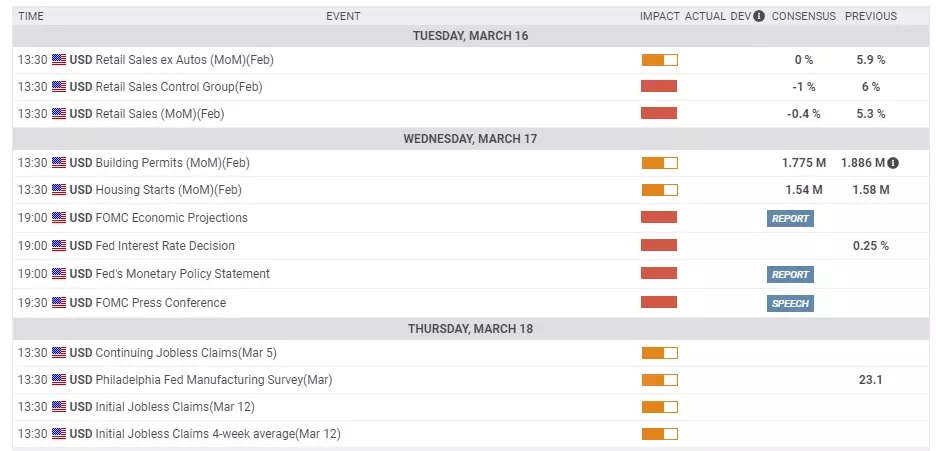Click the IMPACT column header
This screenshot has width=936, height=451.
point(660,16)
